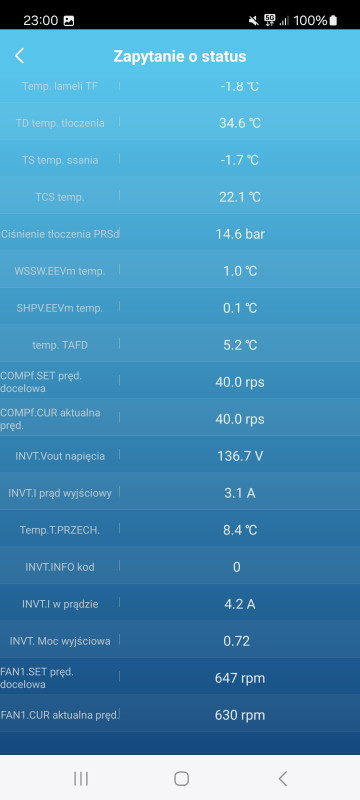Image resolution: width=360 pixels, height=800 pixels.
Task: Tap the battery icon in the status bar
Action: click(333, 20)
